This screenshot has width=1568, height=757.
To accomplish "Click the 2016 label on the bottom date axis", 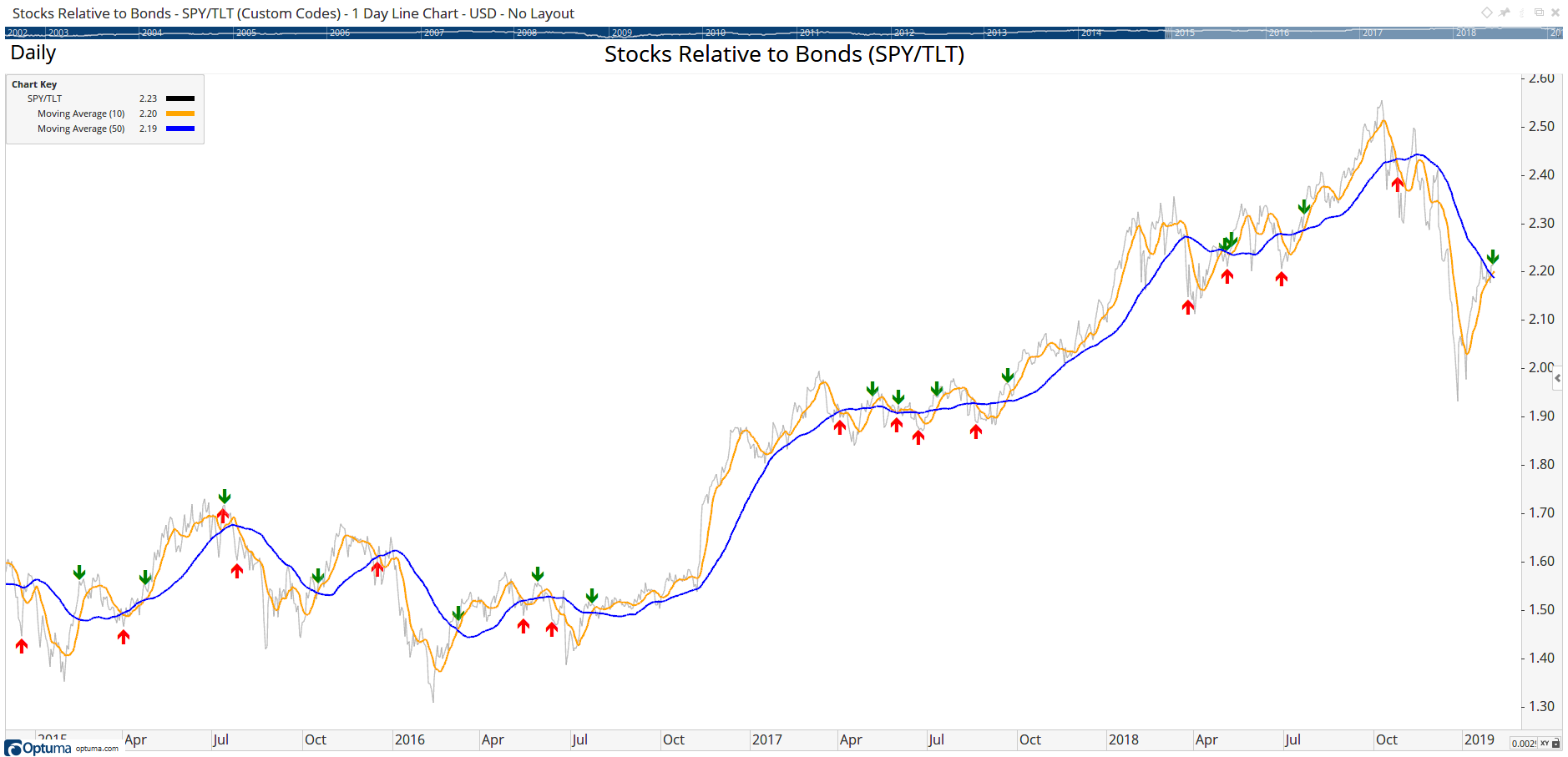I will (x=410, y=739).
